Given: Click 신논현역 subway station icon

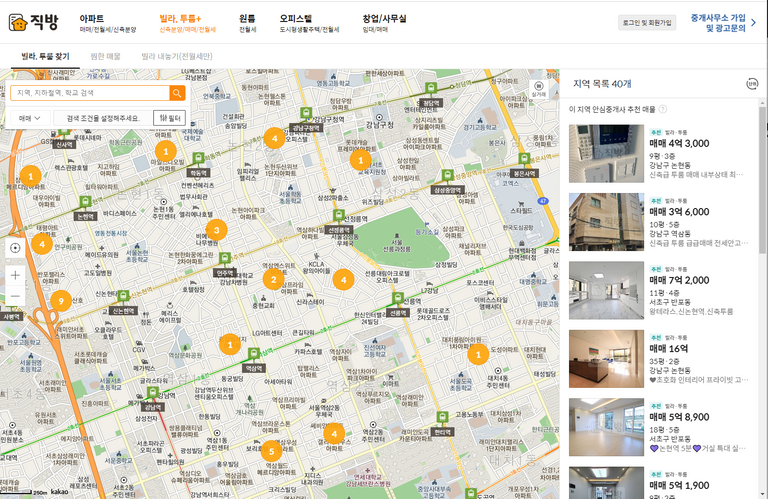Looking at the screenshot, I should coord(123,296).
